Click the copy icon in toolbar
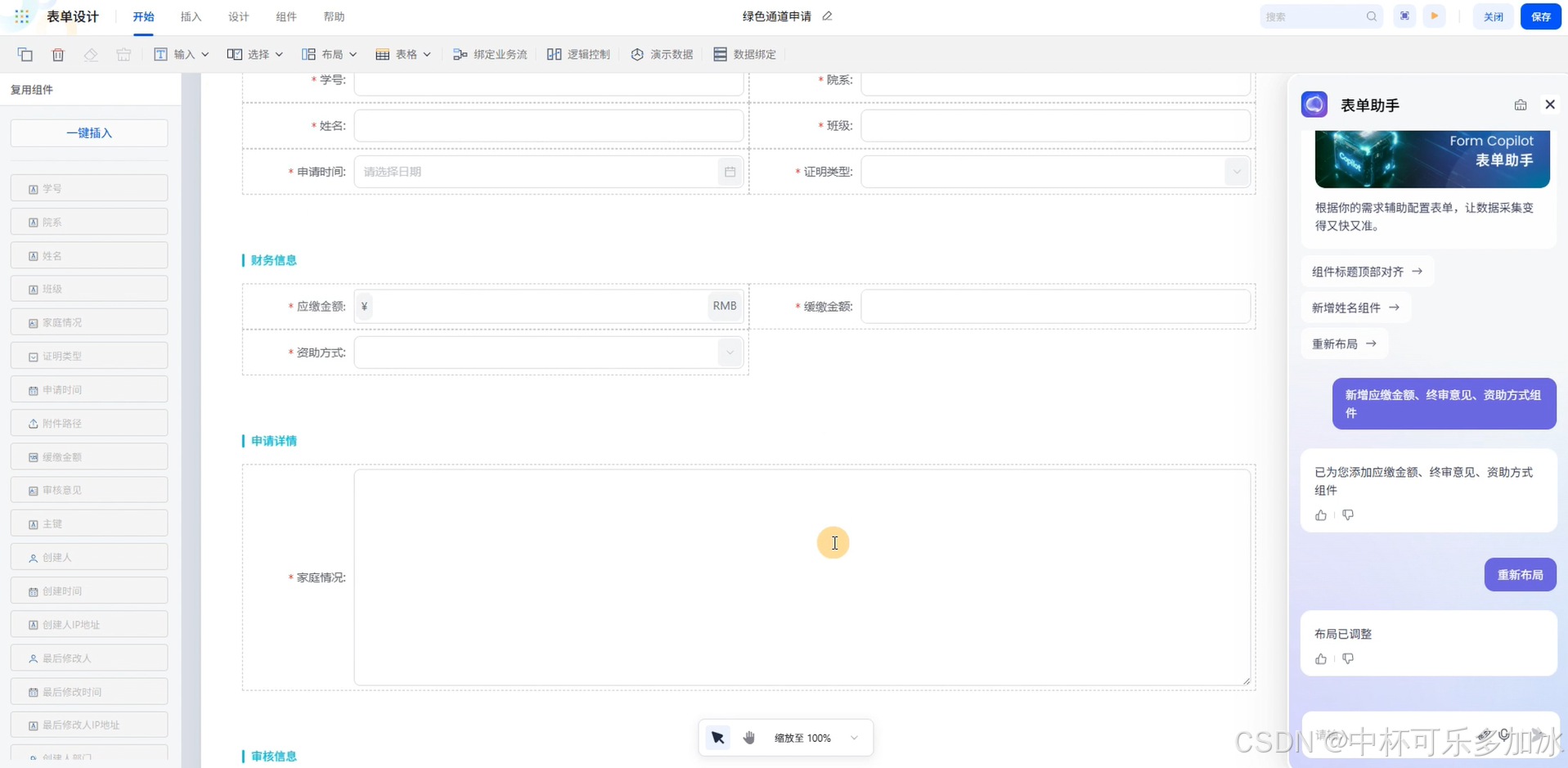This screenshot has width=1568, height=768. click(x=25, y=55)
